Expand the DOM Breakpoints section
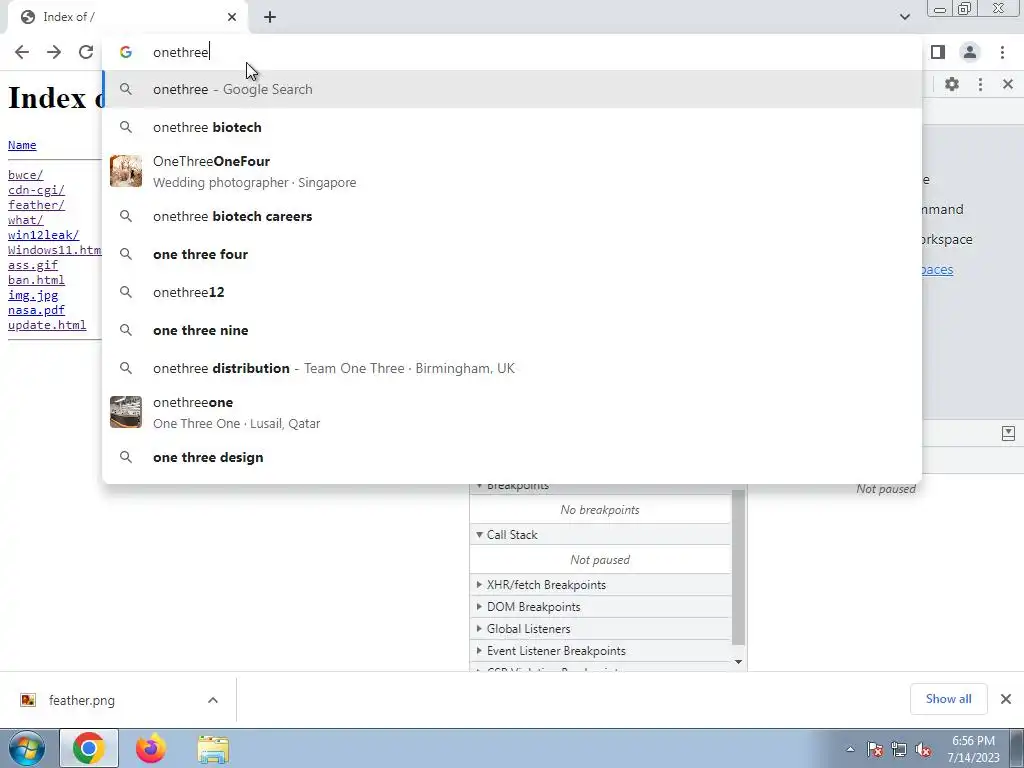This screenshot has width=1024, height=768. coord(600,607)
